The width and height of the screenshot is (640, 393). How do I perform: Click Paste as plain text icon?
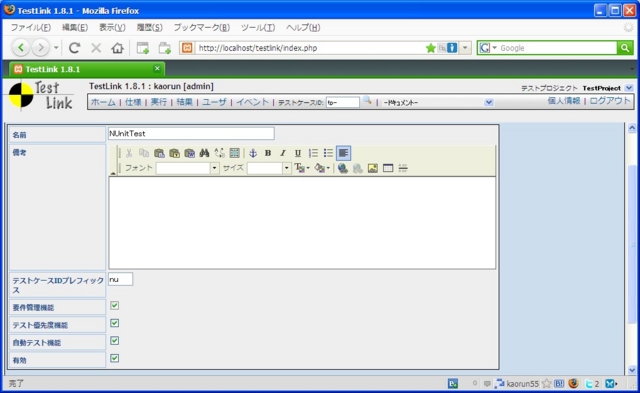click(174, 153)
